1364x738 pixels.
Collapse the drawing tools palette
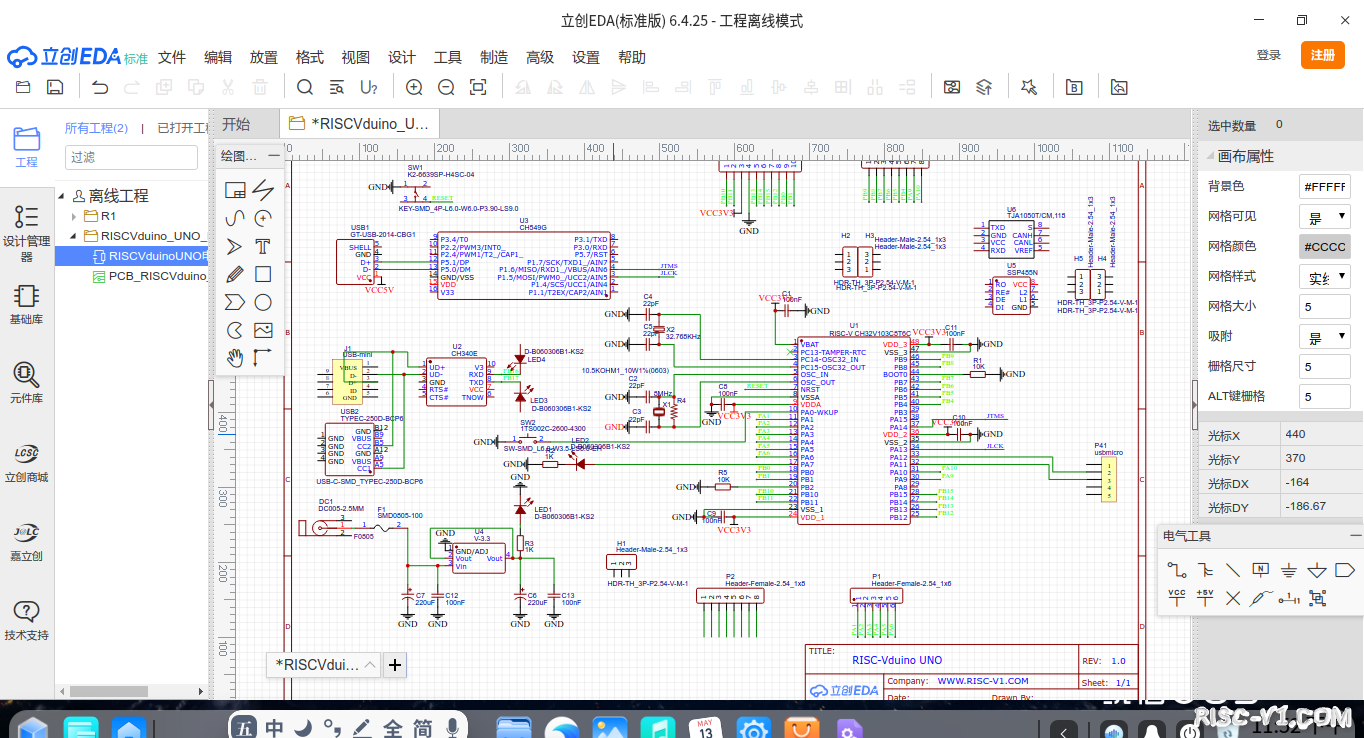273,156
